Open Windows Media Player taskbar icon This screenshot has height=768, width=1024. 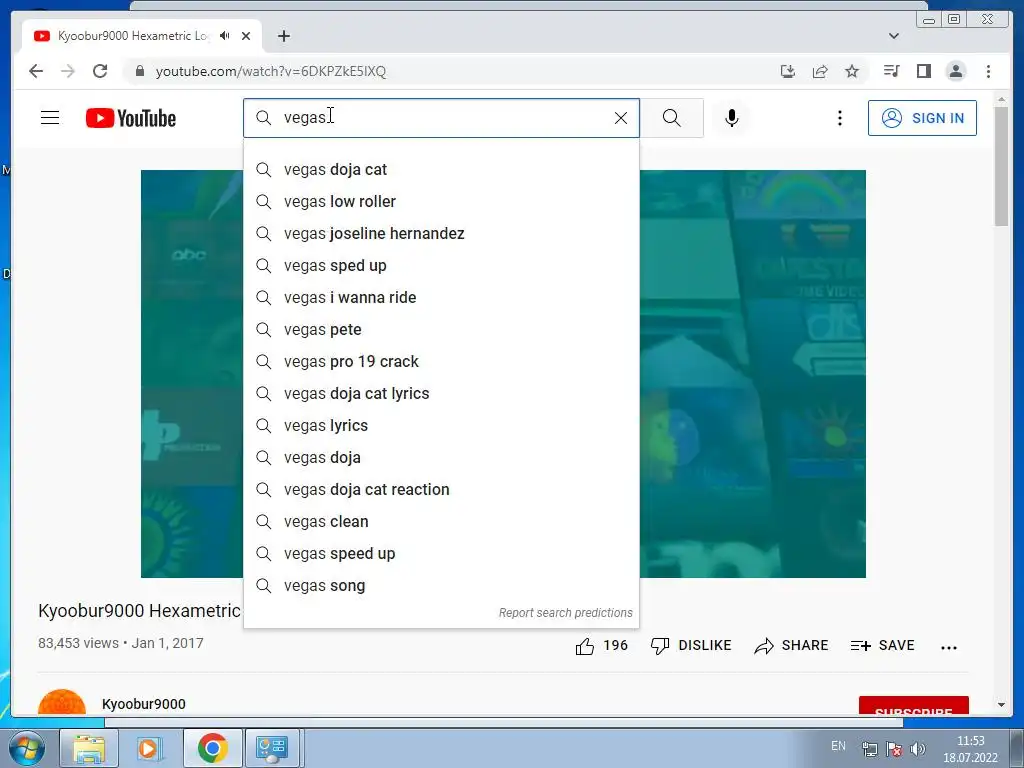(149, 748)
